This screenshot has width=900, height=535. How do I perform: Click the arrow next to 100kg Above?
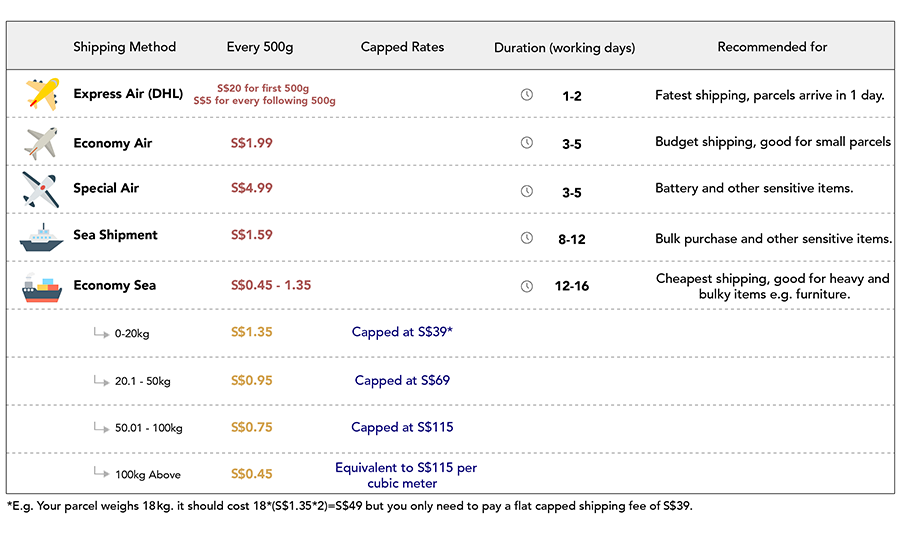102,472
